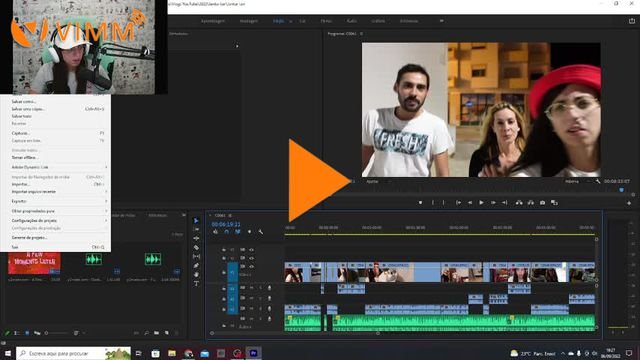Select the Hand tool

pos(196,274)
